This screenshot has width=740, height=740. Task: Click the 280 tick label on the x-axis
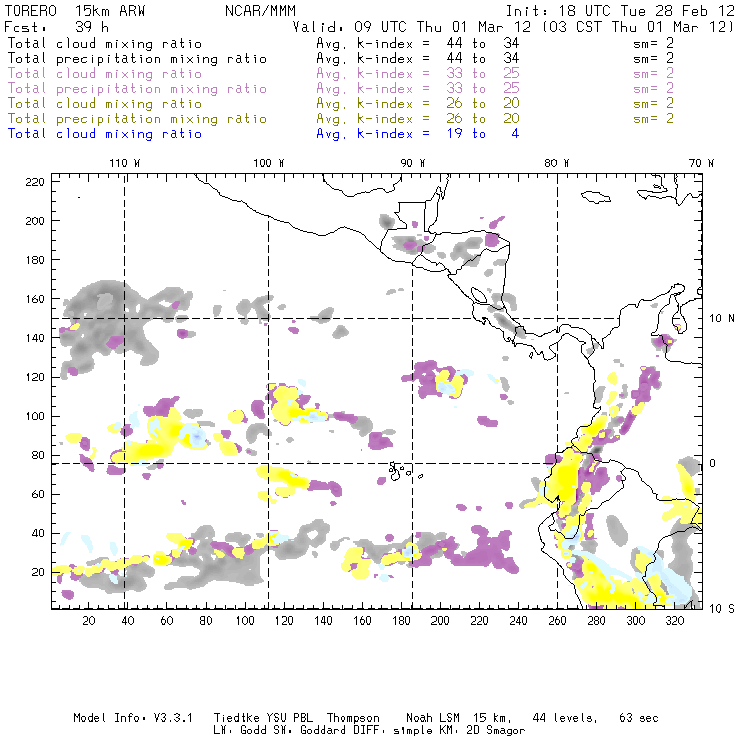coord(597,621)
